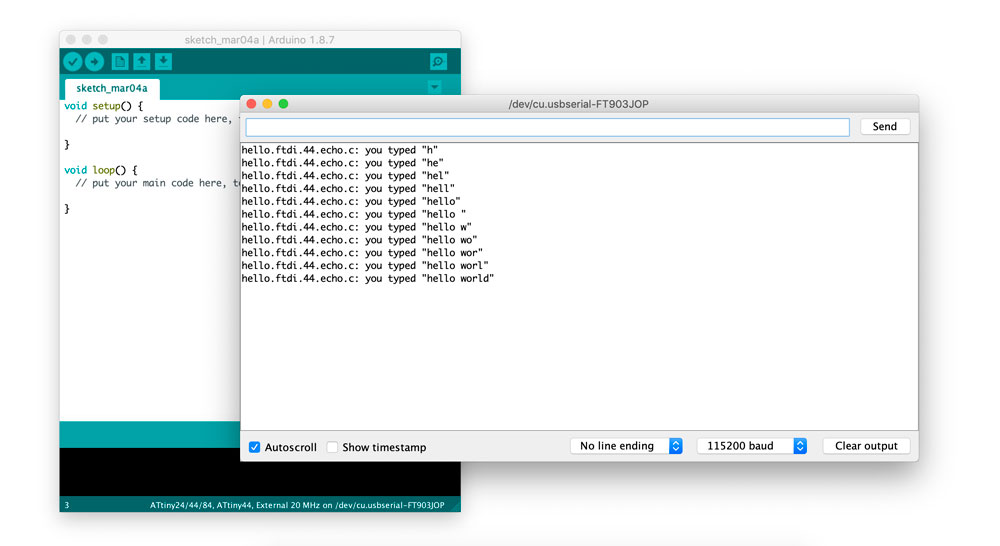Open the 115200 baud dropdown
The image size is (1000, 546).
point(752,446)
